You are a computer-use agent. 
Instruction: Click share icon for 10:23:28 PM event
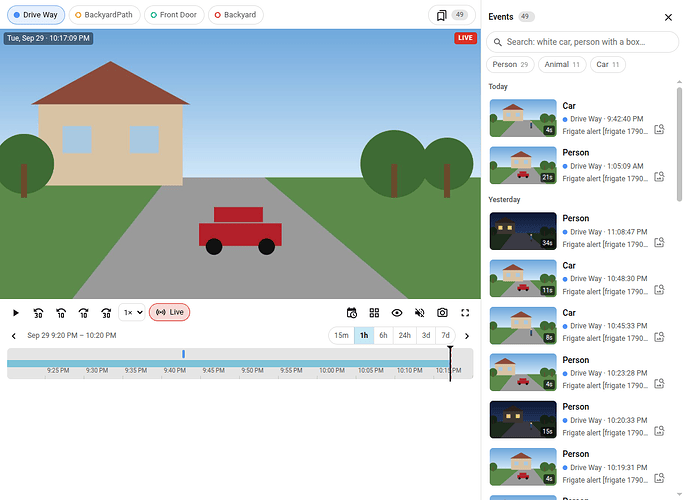[660, 384]
